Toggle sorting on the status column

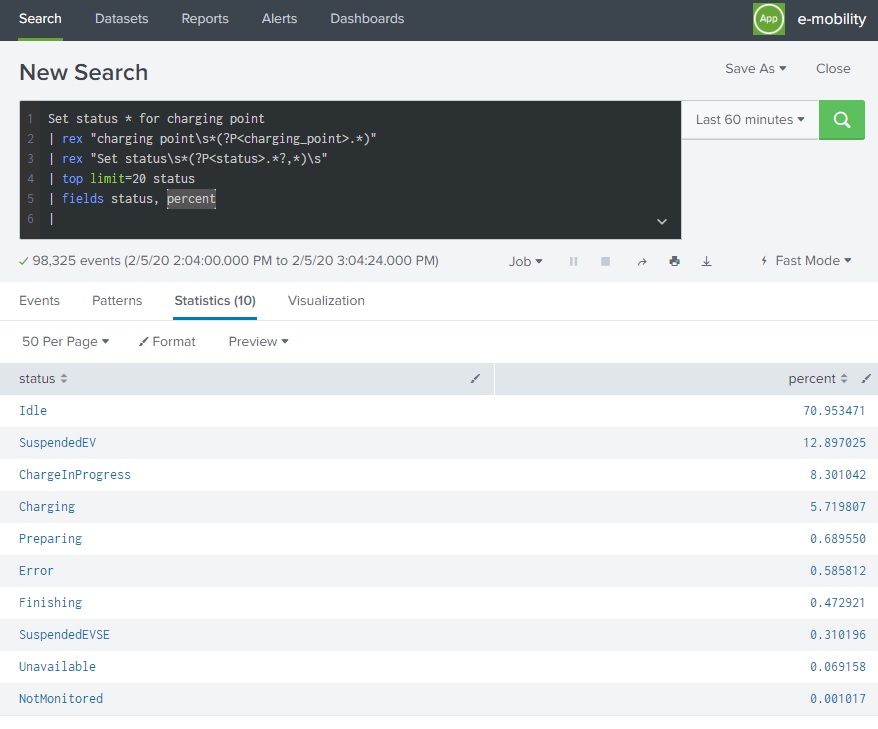click(x=62, y=379)
